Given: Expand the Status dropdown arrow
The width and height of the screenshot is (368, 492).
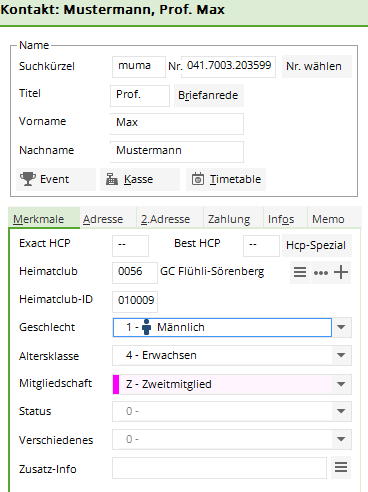Looking at the screenshot, I should (x=341, y=411).
